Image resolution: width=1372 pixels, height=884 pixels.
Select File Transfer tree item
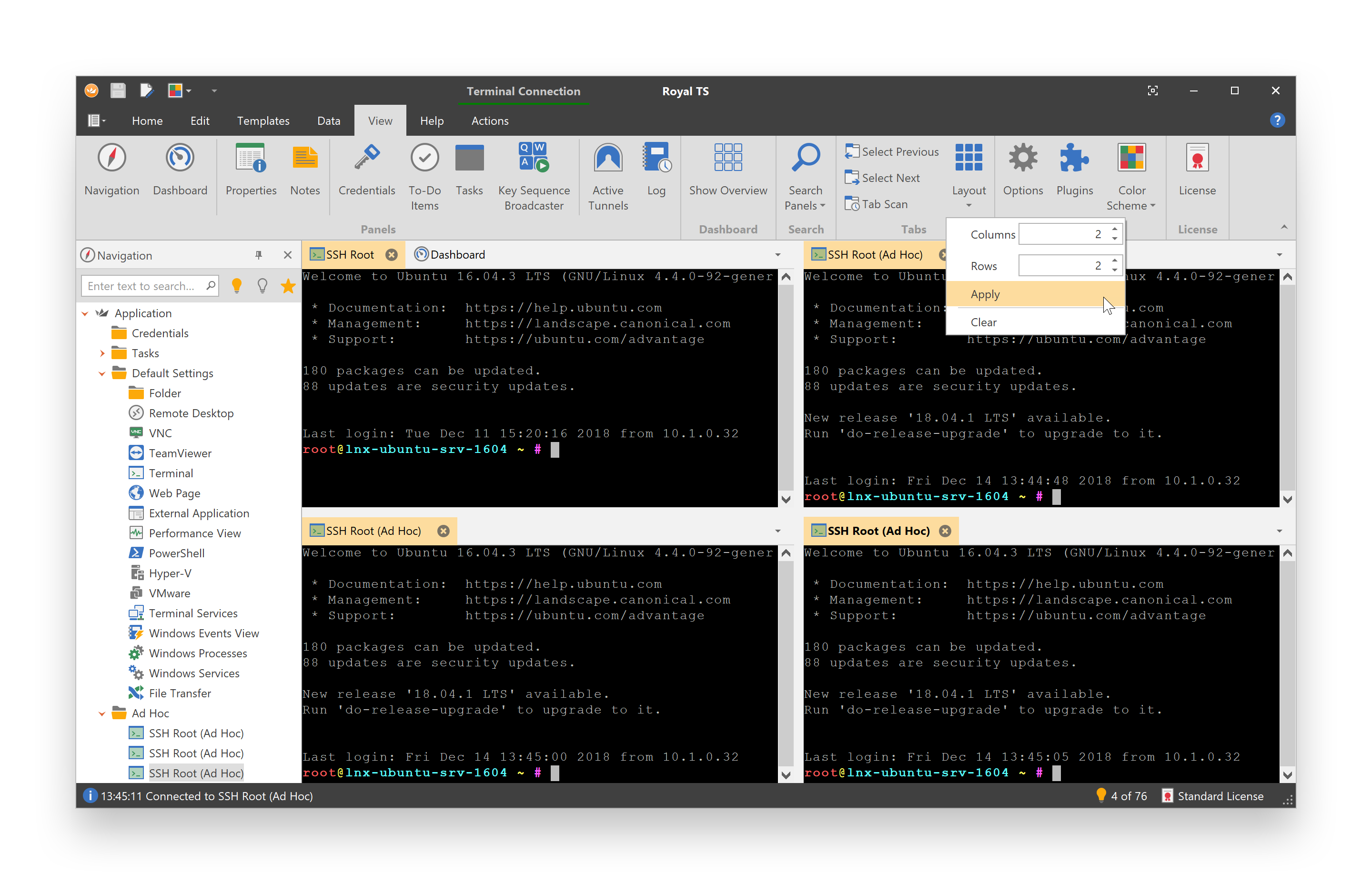click(180, 693)
